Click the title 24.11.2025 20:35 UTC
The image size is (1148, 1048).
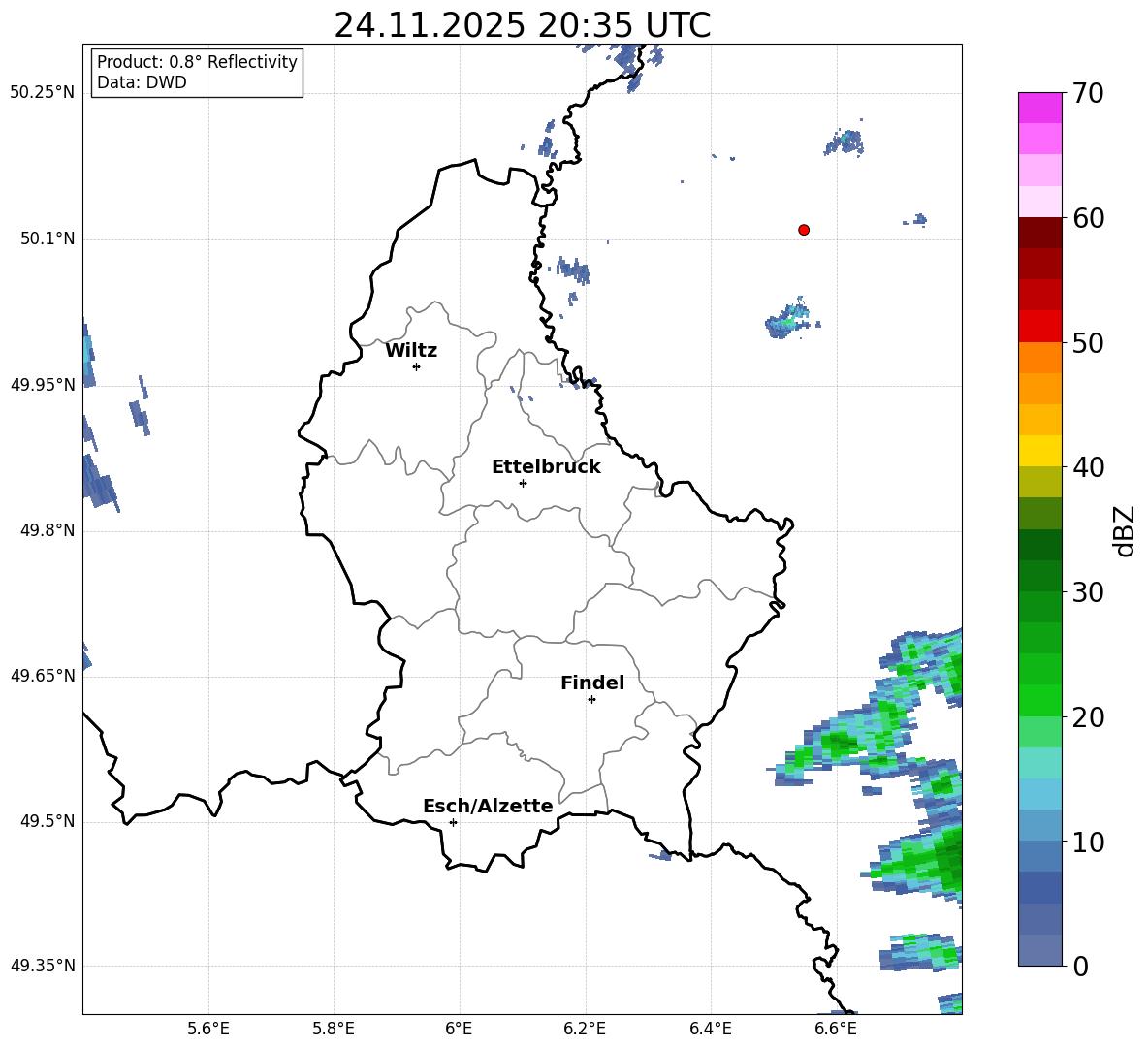point(523,25)
